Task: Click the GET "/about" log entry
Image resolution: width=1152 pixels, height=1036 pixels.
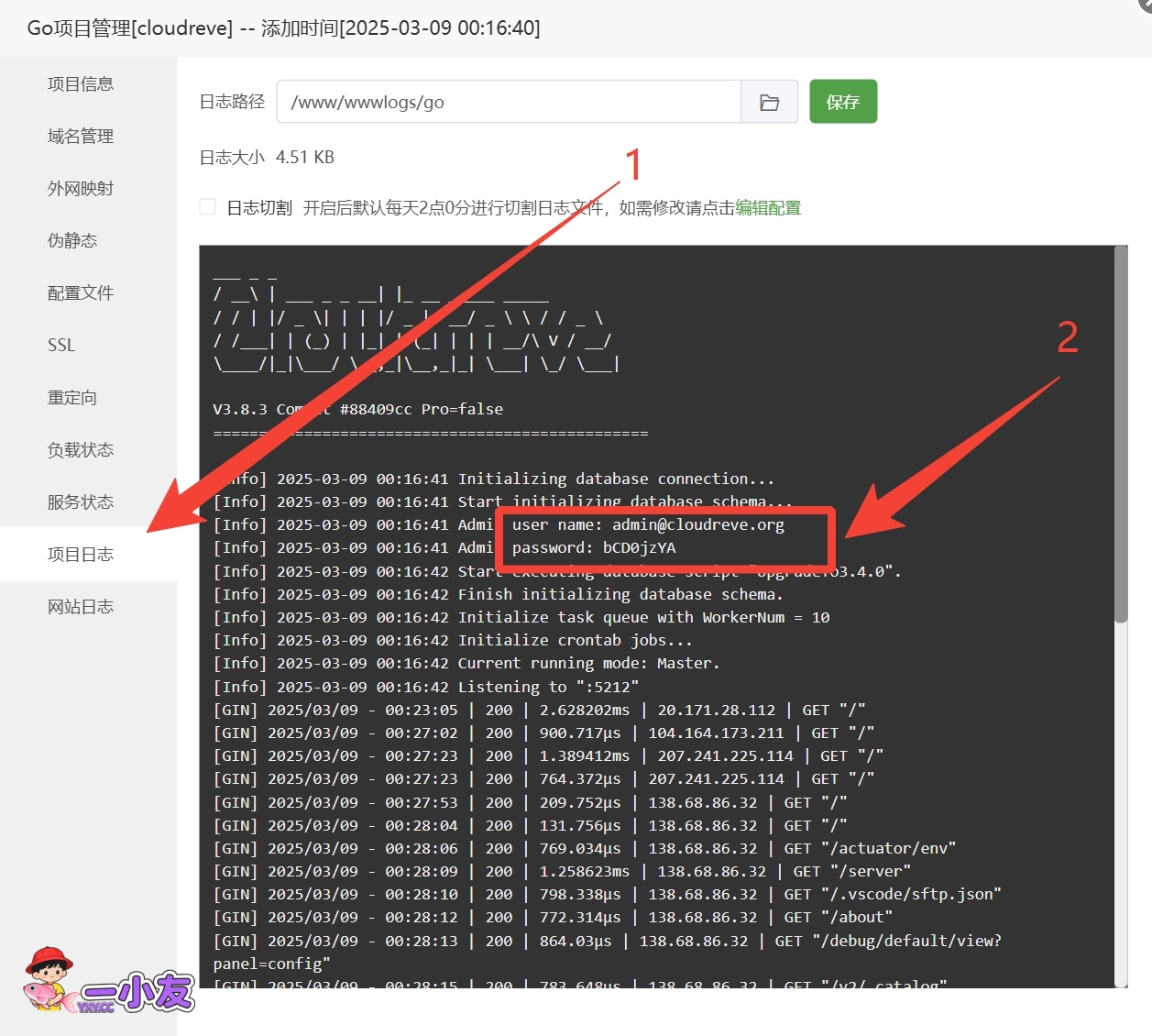Action: coord(553,917)
